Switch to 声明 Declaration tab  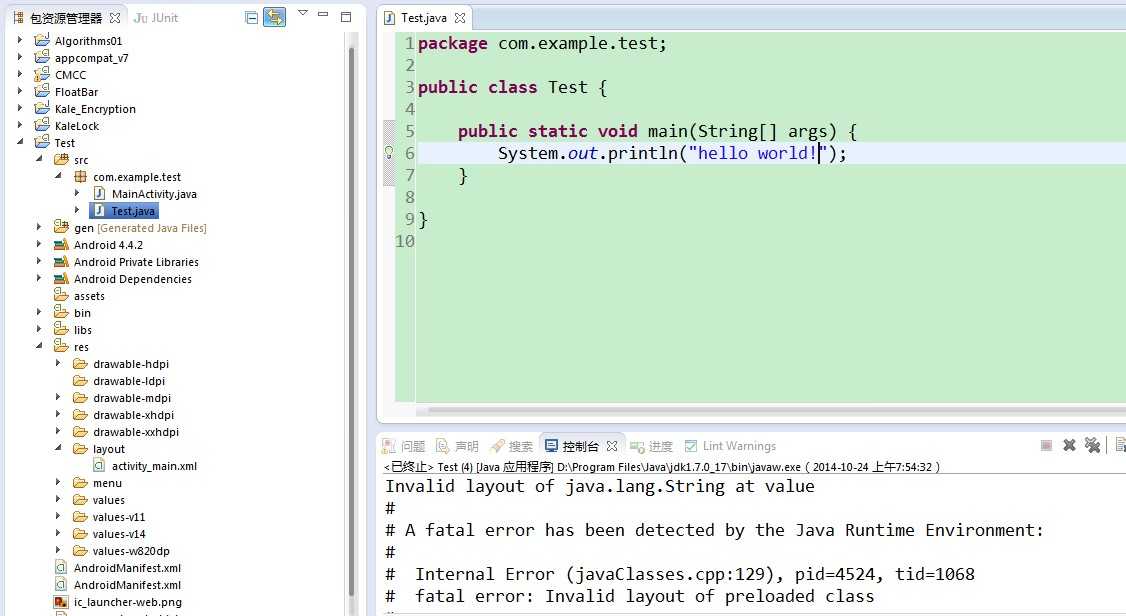pos(457,446)
